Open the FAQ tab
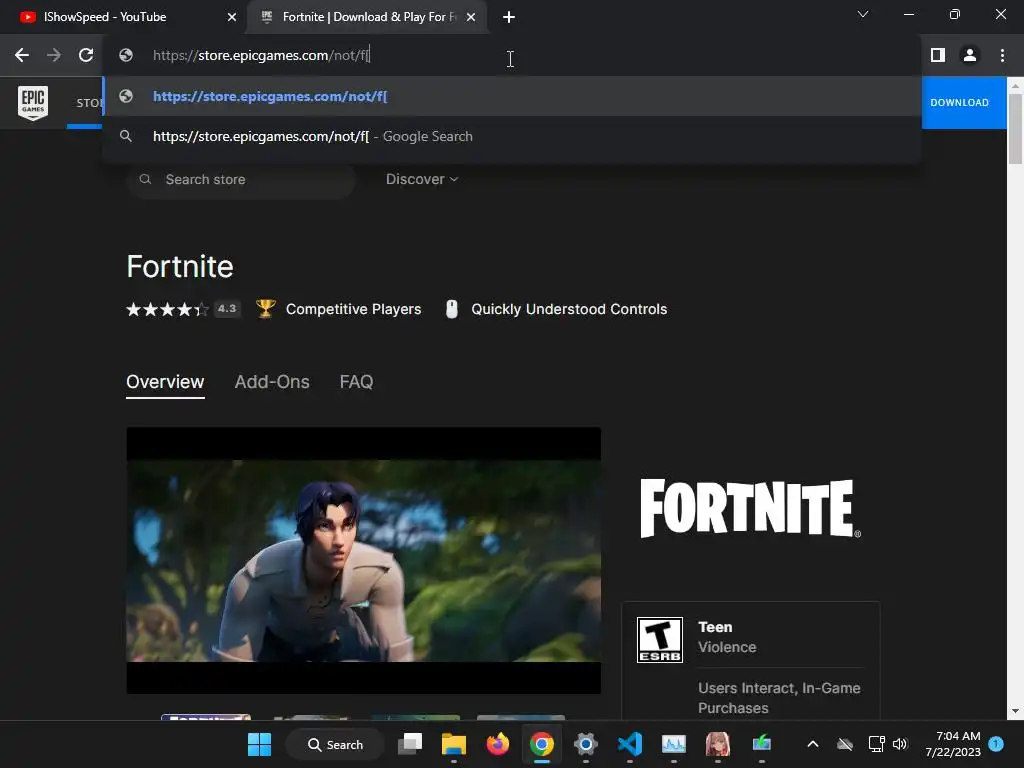 tap(356, 382)
